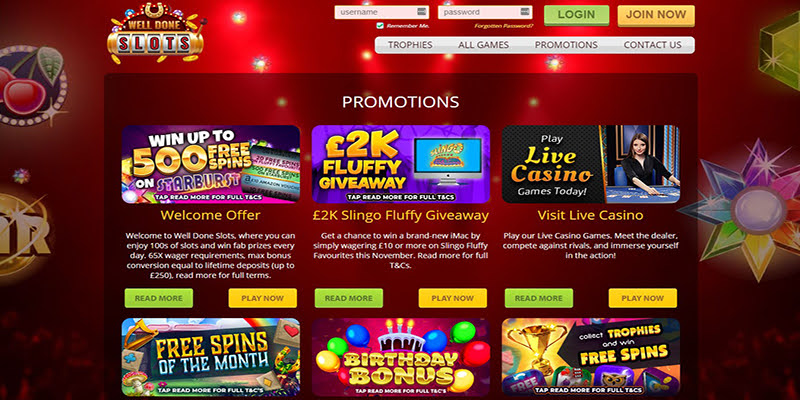The image size is (800, 400).
Task: Toggle the Remember Me checkbox
Action: (x=380, y=26)
